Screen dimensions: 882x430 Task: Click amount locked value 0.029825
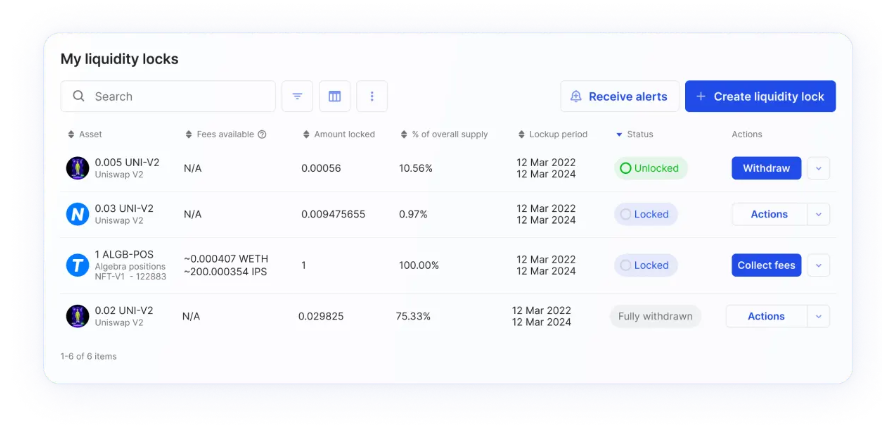pos(321,317)
